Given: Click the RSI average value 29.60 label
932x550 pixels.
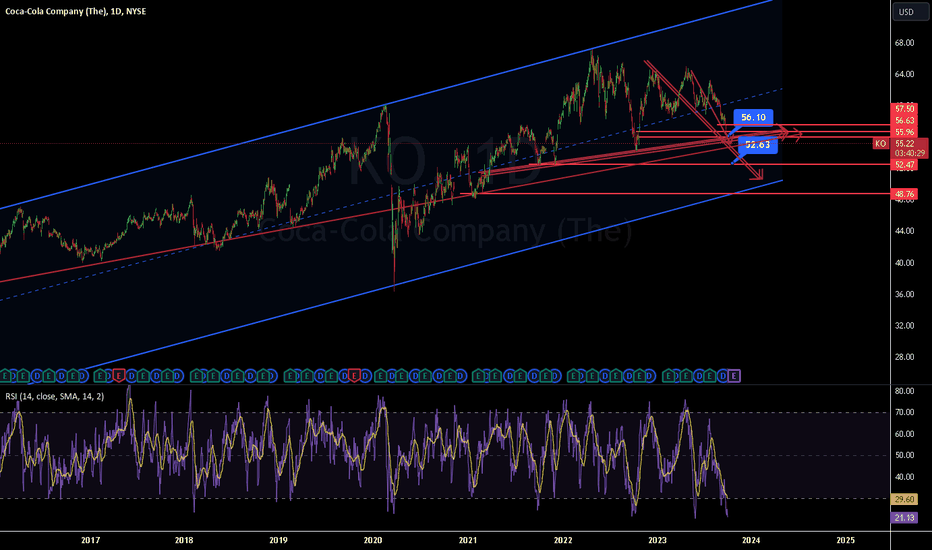Looking at the screenshot, I should pyautogui.click(x=904, y=499).
